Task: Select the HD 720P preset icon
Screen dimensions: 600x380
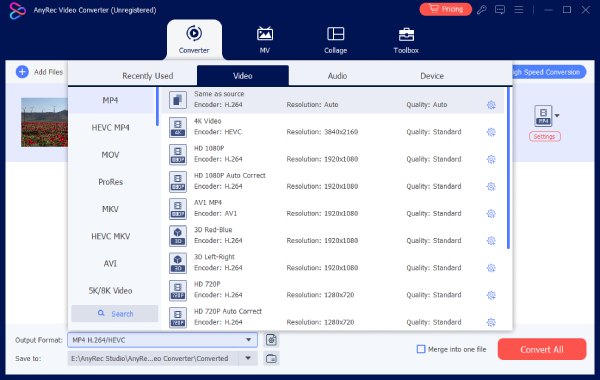Action: (x=178, y=290)
